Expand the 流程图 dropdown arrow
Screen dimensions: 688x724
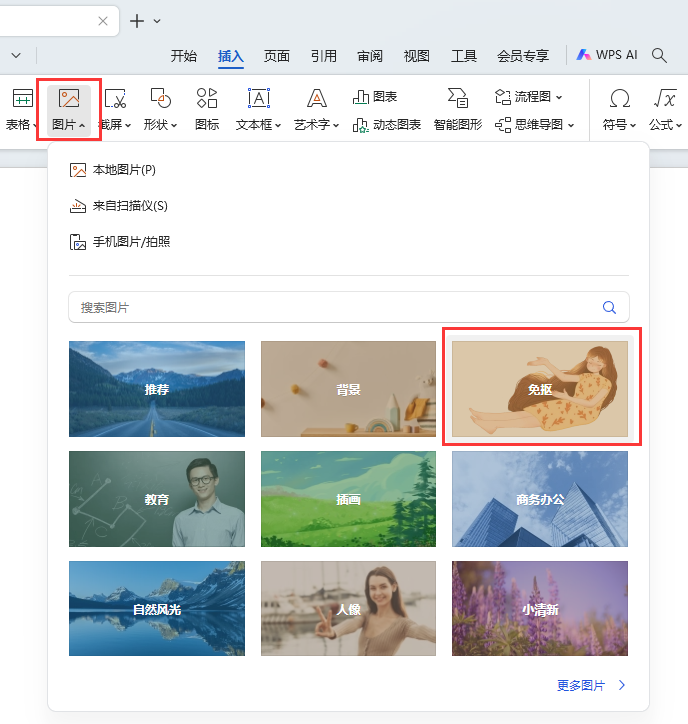coord(559,97)
